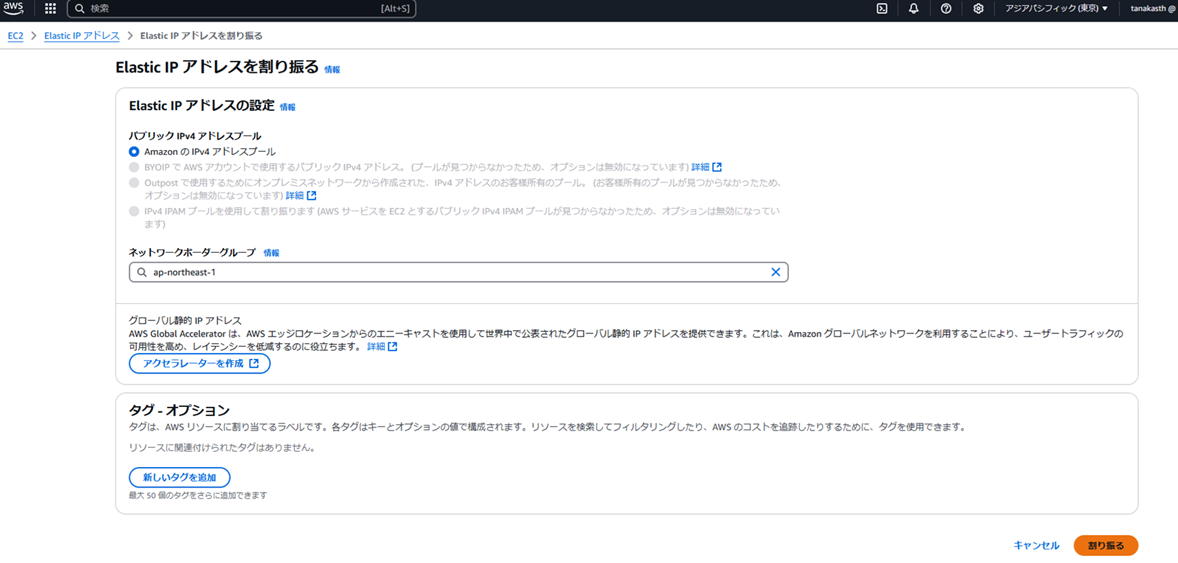Screen dimensions: 1178x563
Task: Open the notifications bell
Action: click(x=914, y=9)
